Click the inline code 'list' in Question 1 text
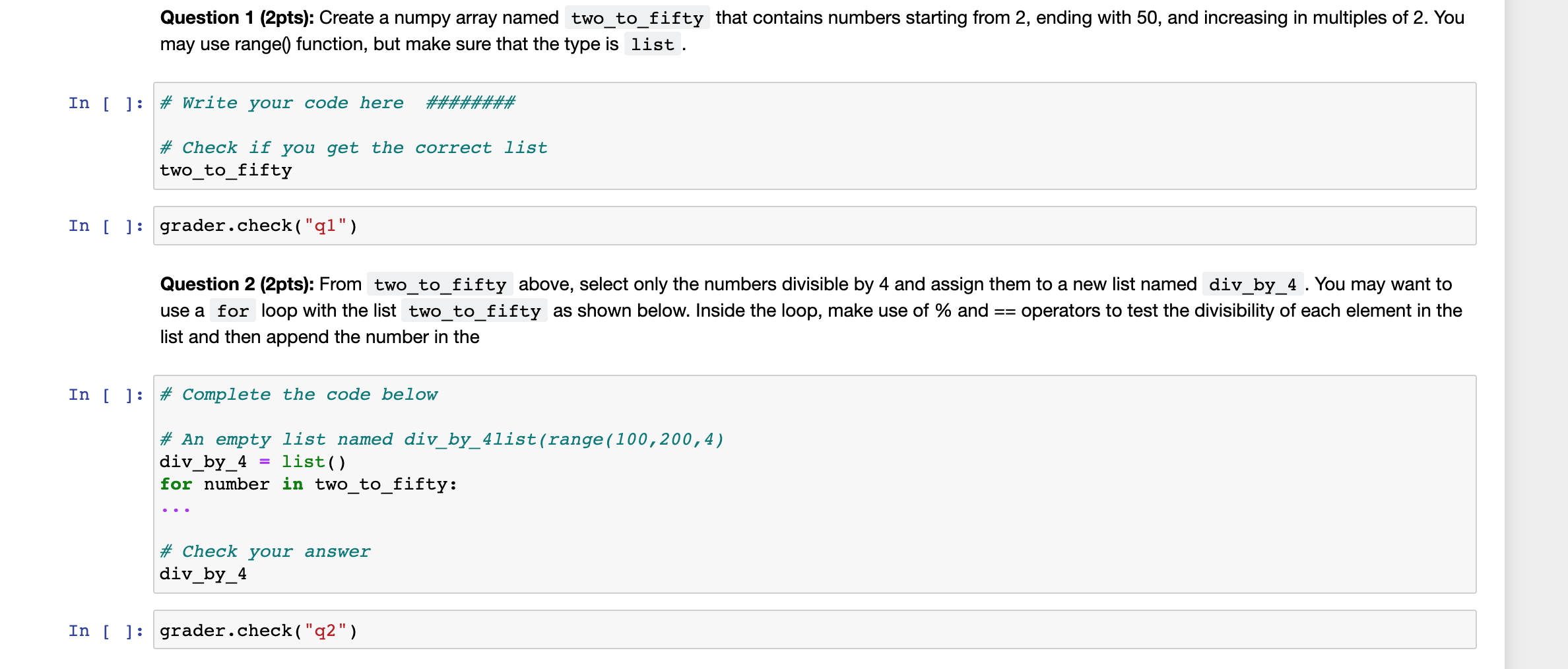Image resolution: width=1568 pixels, height=669 pixels. [652, 44]
